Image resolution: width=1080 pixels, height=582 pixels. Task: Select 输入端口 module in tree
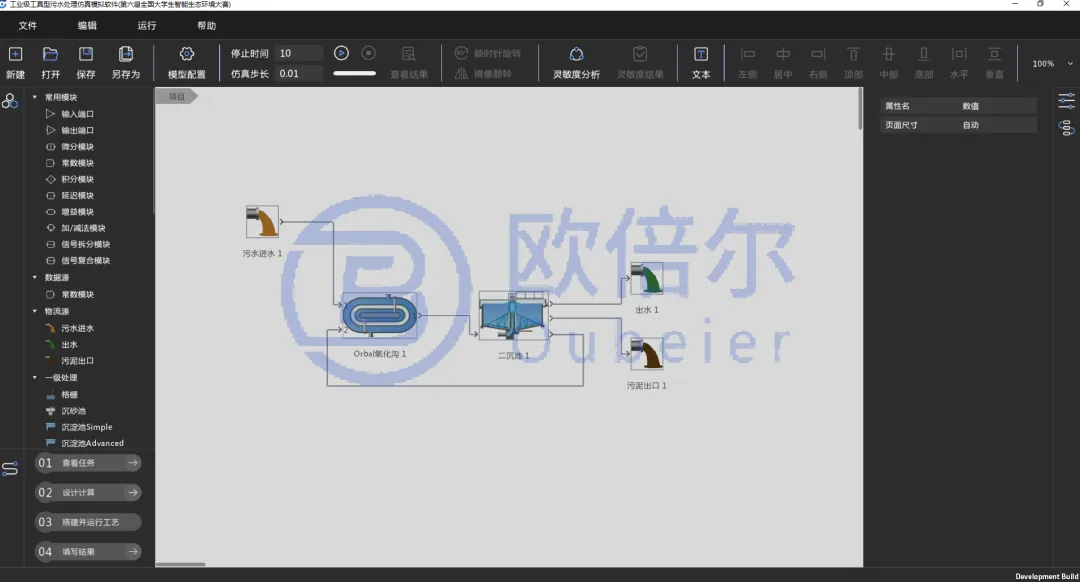[x=77, y=114]
